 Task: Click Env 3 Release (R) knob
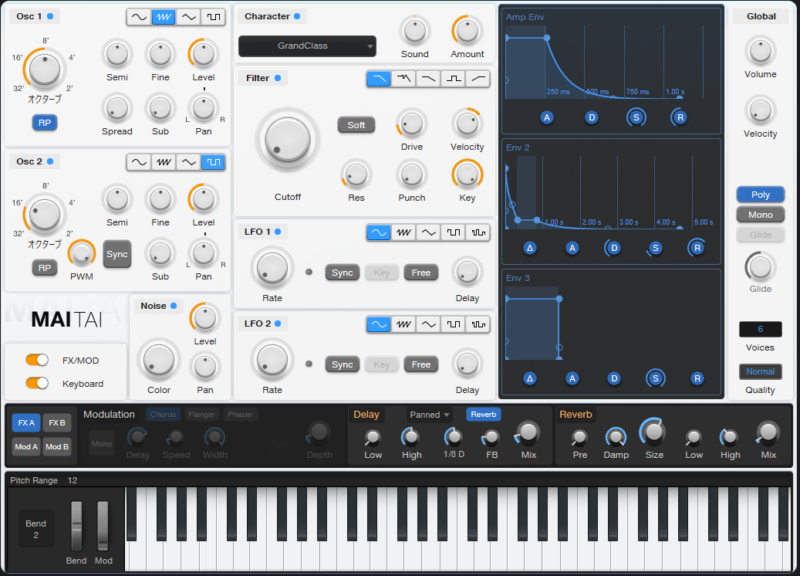tap(697, 378)
